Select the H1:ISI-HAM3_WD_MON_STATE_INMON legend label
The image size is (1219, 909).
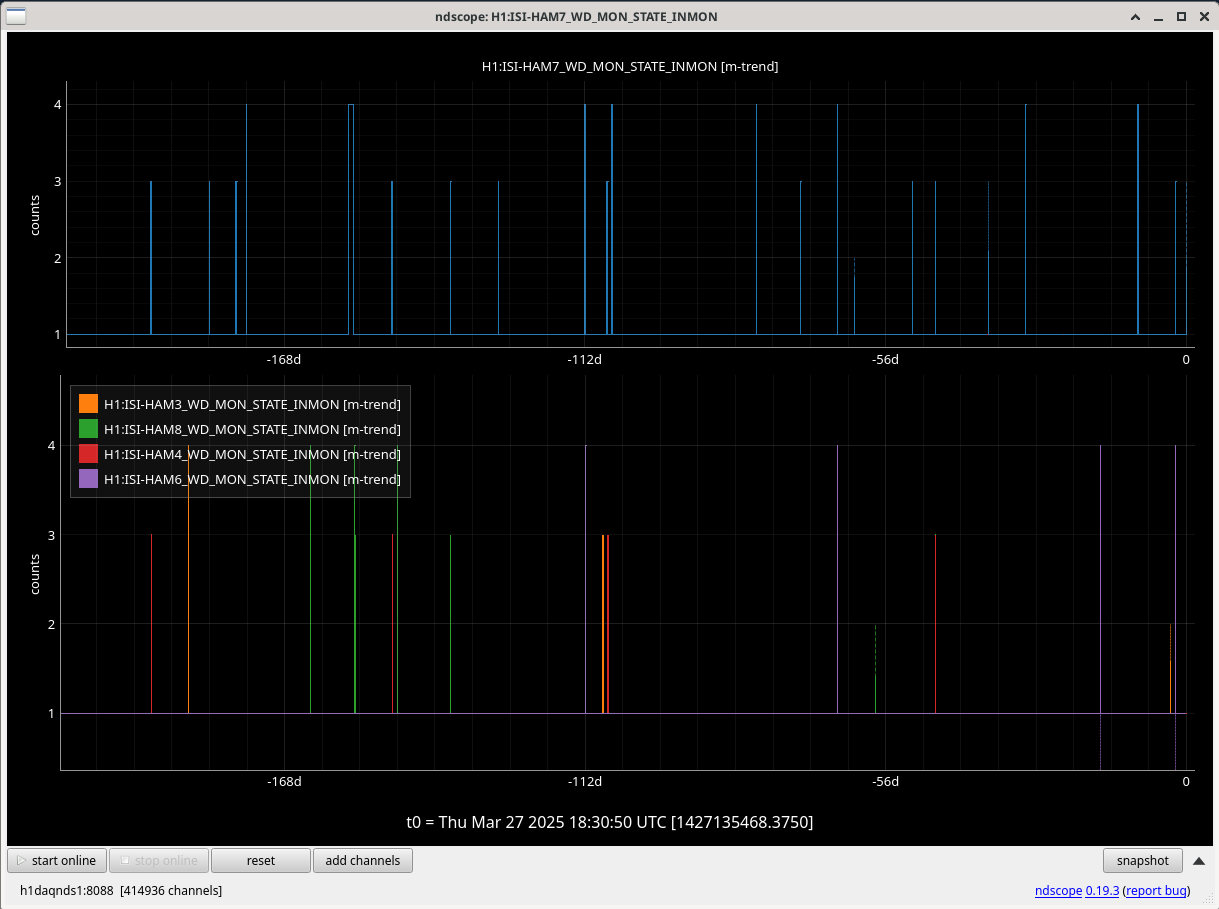[252, 404]
